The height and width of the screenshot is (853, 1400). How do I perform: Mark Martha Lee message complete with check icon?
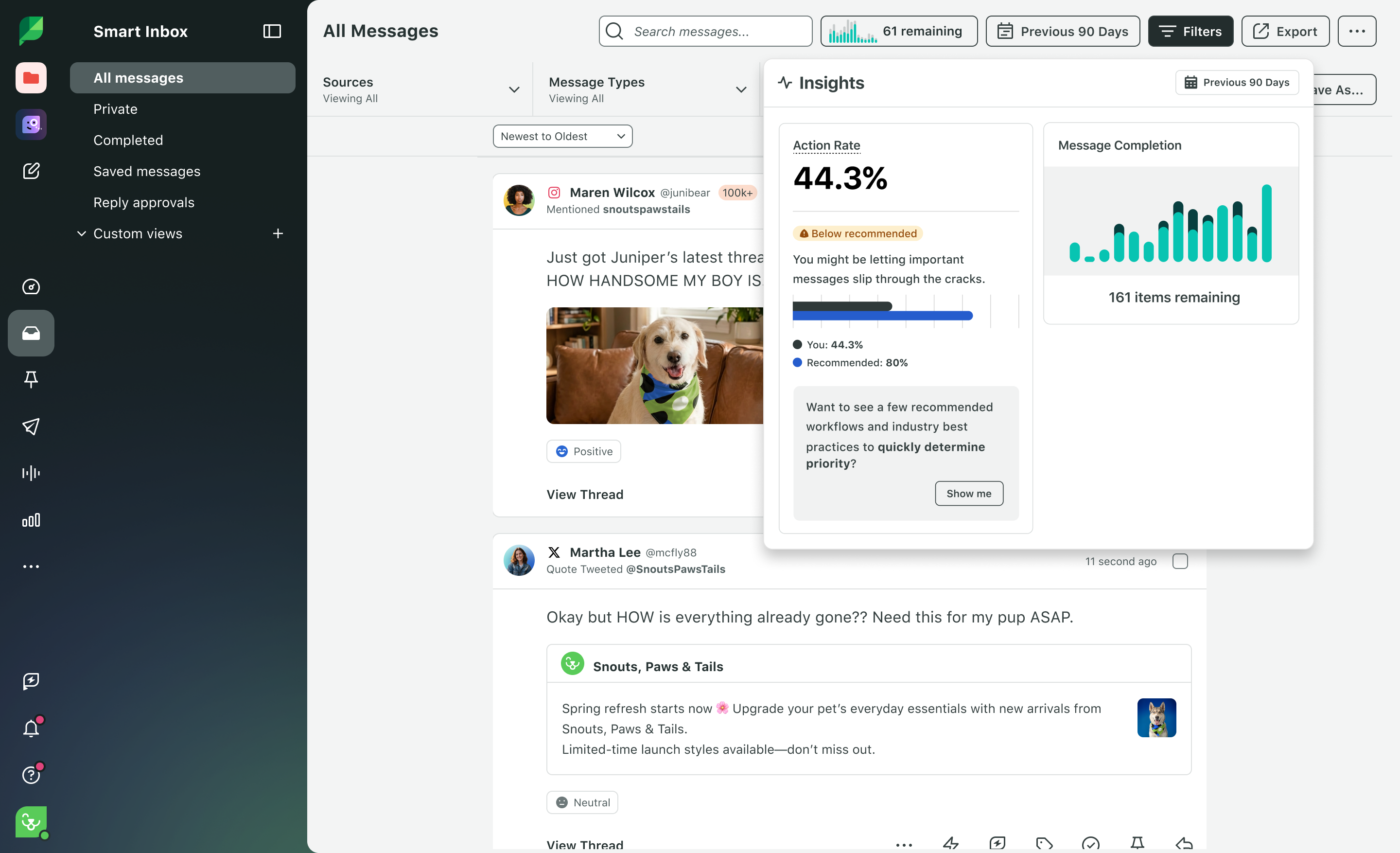pyautogui.click(x=1091, y=844)
